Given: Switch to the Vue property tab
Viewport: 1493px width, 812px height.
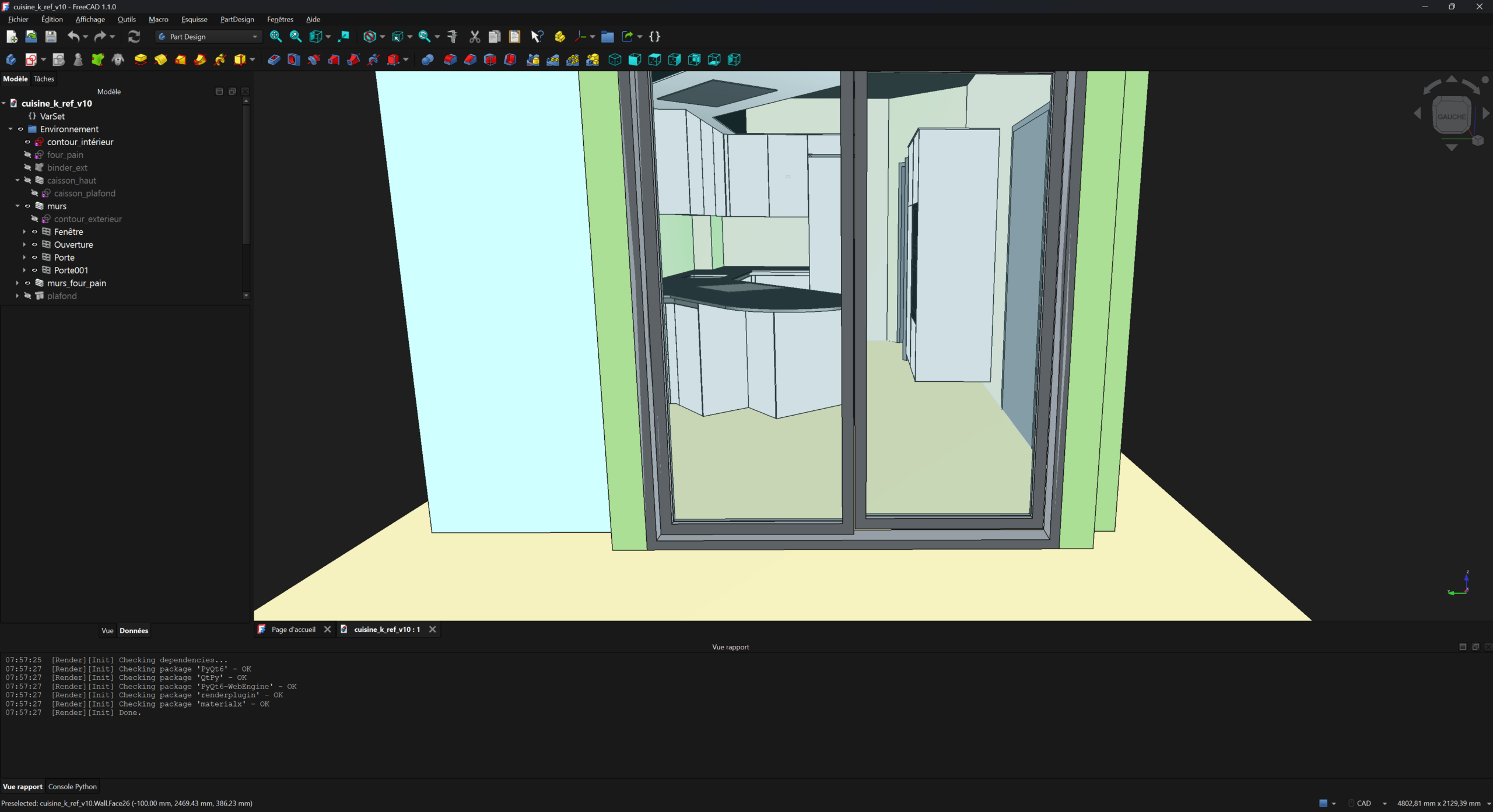Looking at the screenshot, I should coord(107,631).
